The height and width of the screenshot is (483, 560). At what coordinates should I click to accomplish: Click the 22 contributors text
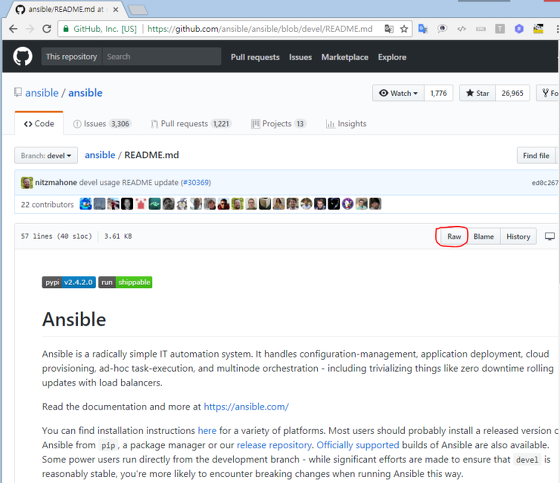pos(47,204)
